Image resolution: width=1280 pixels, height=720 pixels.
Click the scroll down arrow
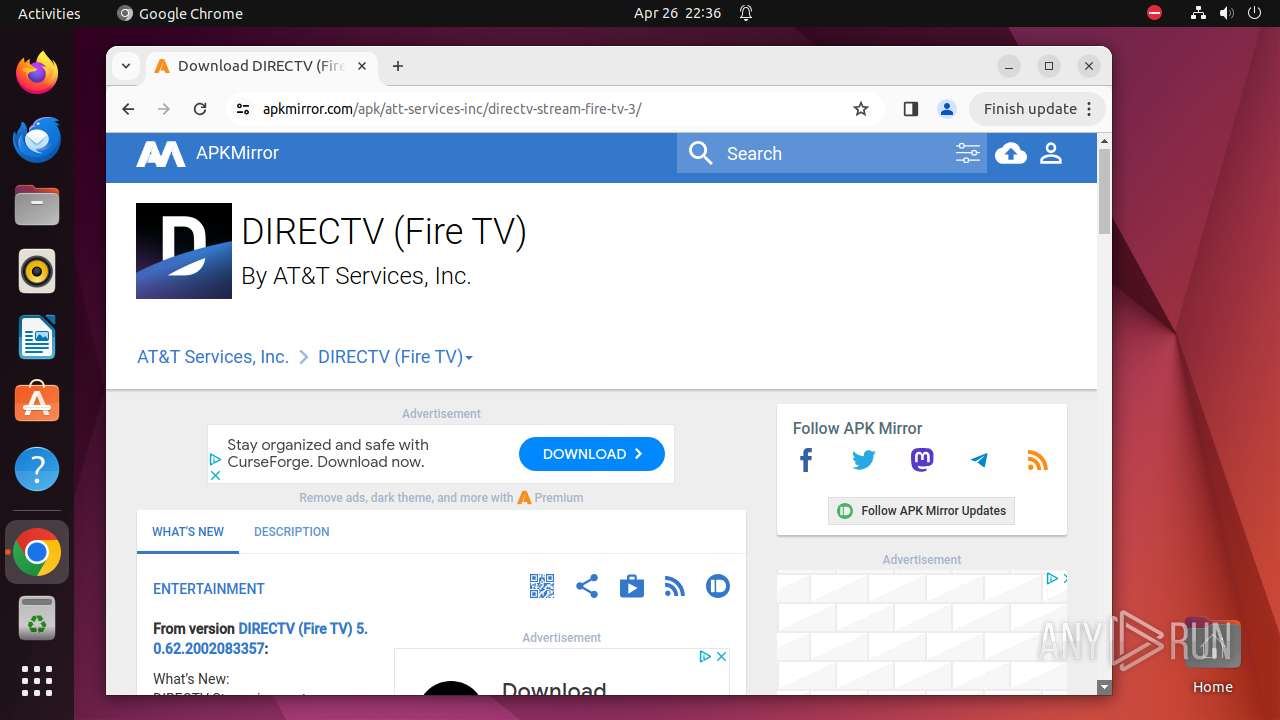coord(1104,687)
